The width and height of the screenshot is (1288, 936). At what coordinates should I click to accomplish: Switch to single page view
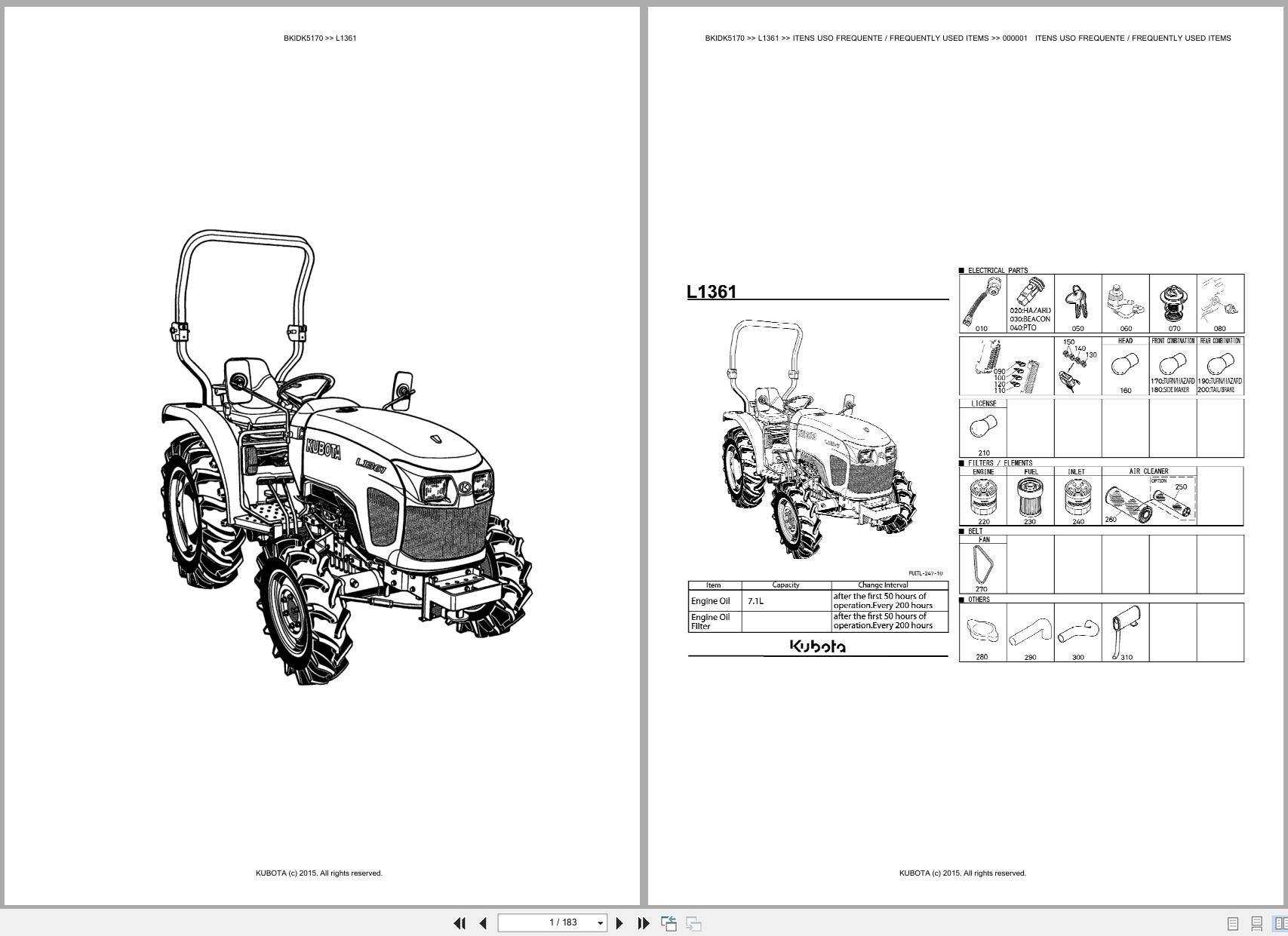point(1233,923)
